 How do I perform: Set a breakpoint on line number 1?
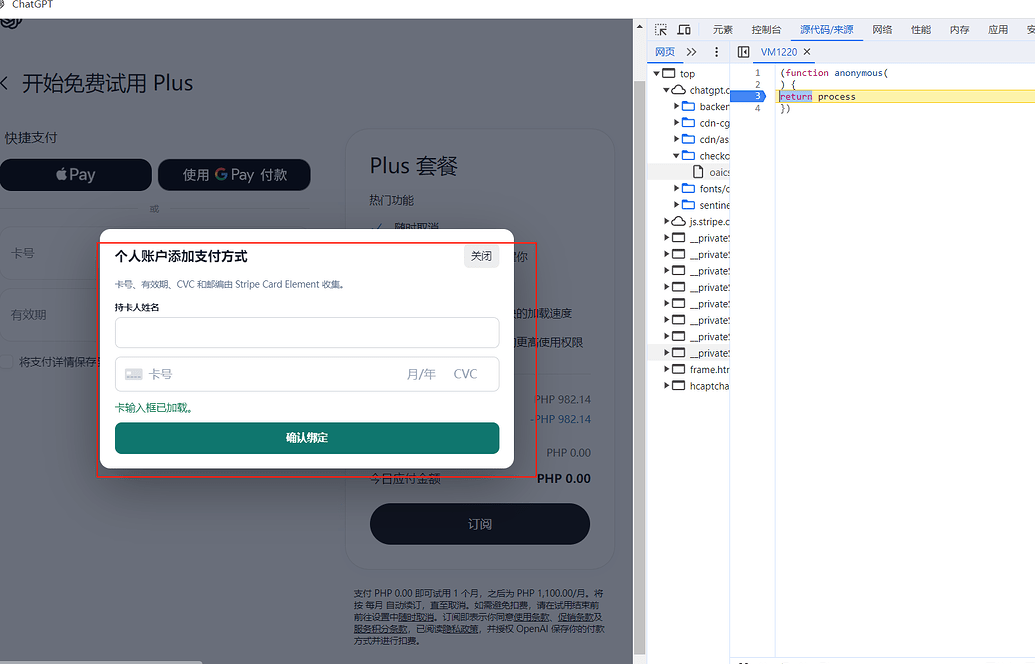757,73
